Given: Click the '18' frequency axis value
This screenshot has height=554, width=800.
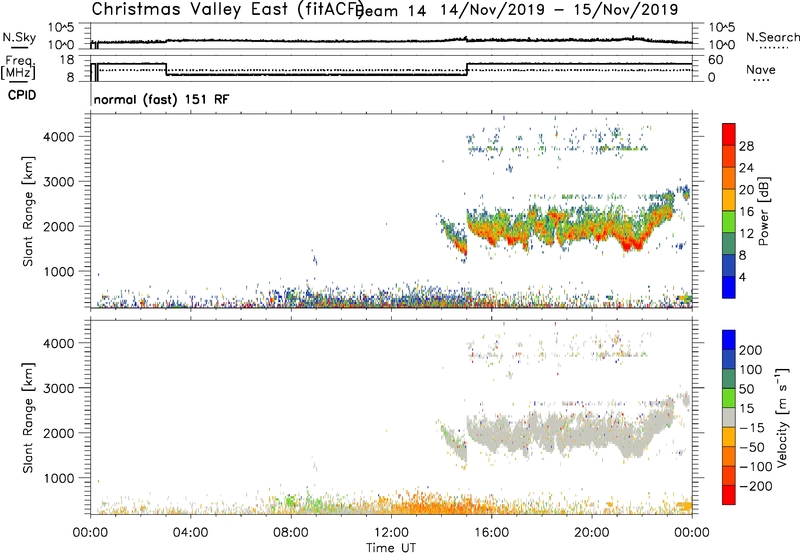Looking at the screenshot, I should 66,60.
